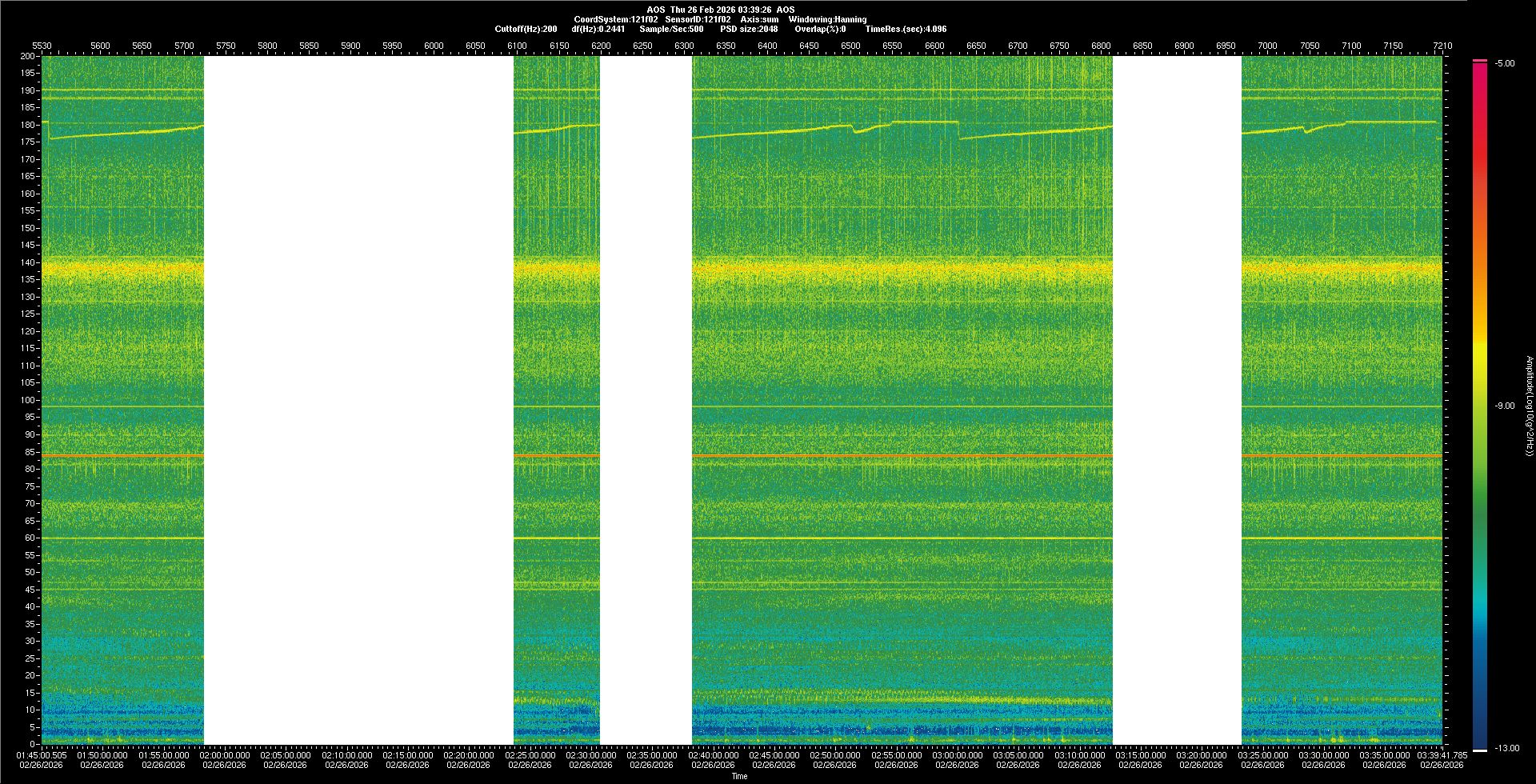
Task: Click the TimeRes.(sec):4.096 parameter
Action: click(906, 29)
